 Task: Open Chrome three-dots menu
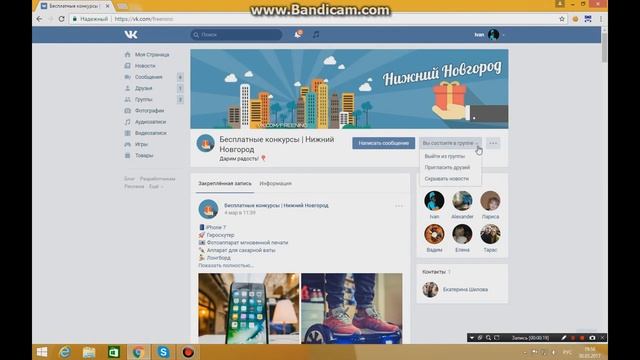coord(601,19)
